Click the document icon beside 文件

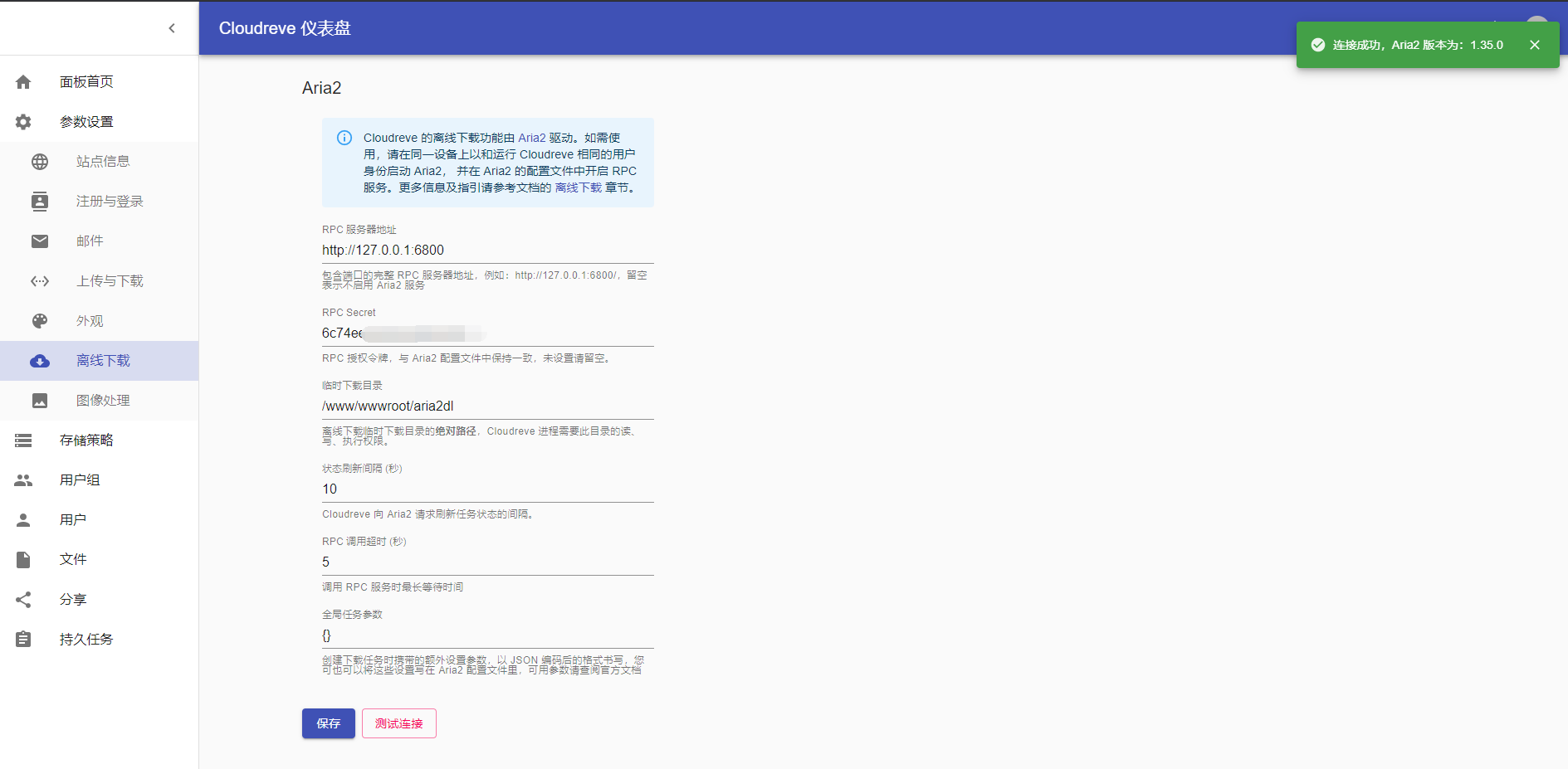(23, 560)
